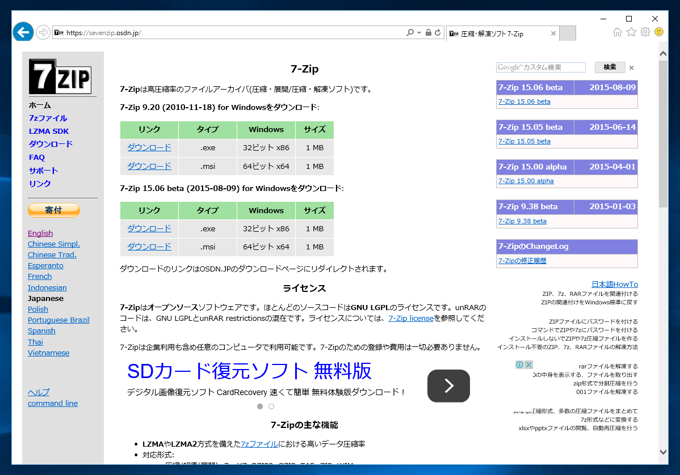
Task: Open the 7-Zip 9.38 beta news link
Action: point(522,221)
